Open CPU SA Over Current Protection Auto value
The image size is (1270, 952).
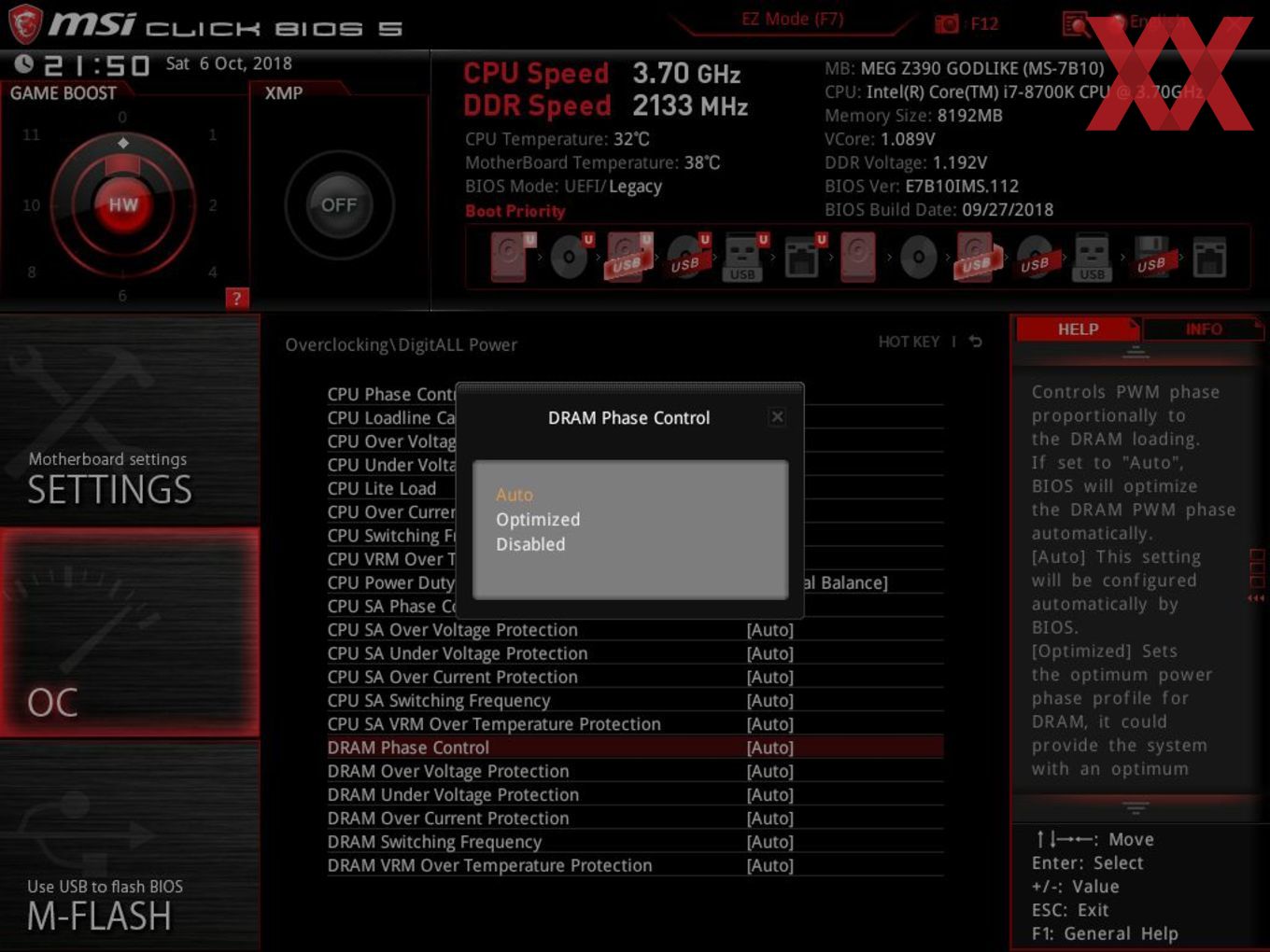(770, 677)
